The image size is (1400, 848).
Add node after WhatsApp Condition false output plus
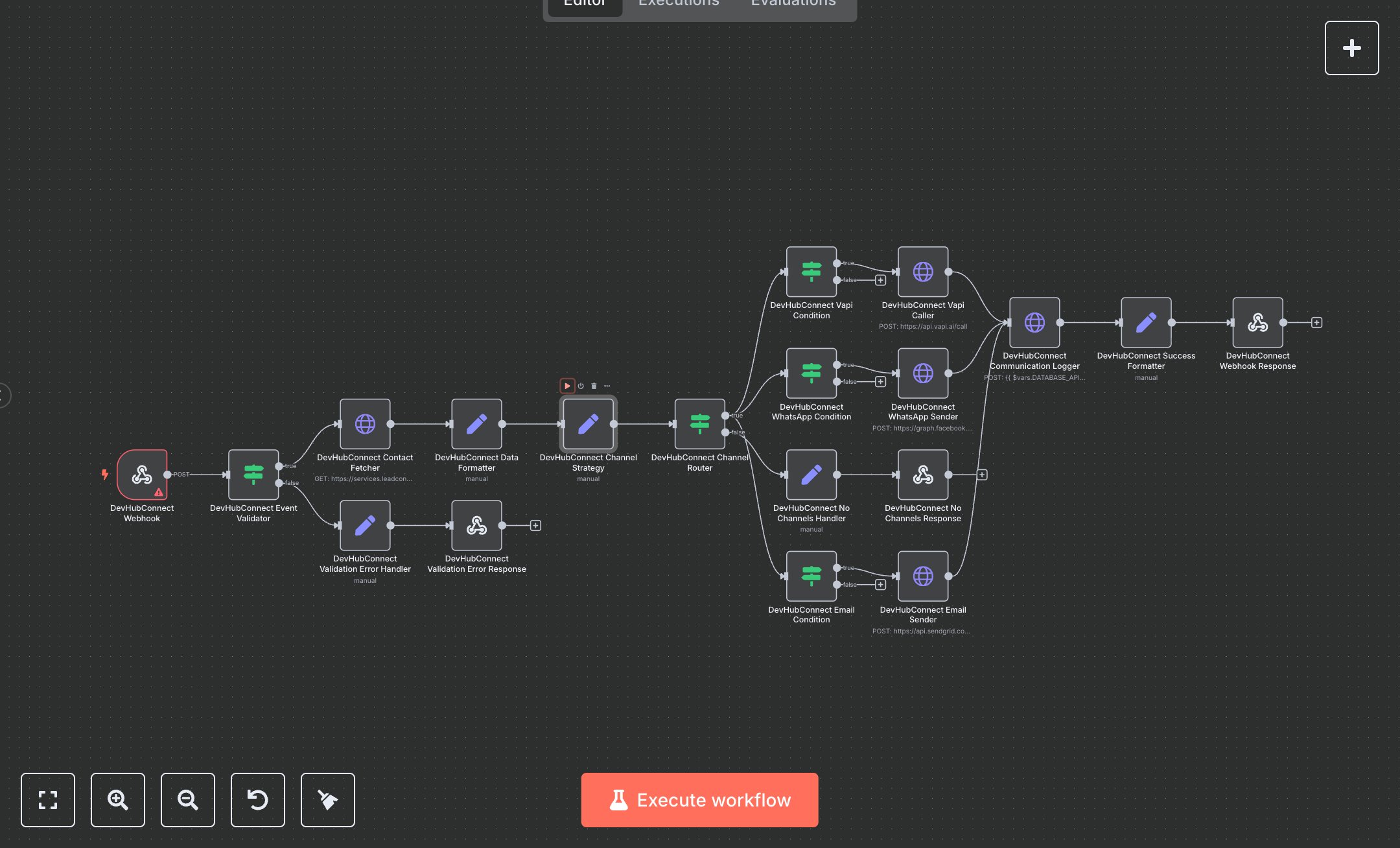pyautogui.click(x=880, y=381)
